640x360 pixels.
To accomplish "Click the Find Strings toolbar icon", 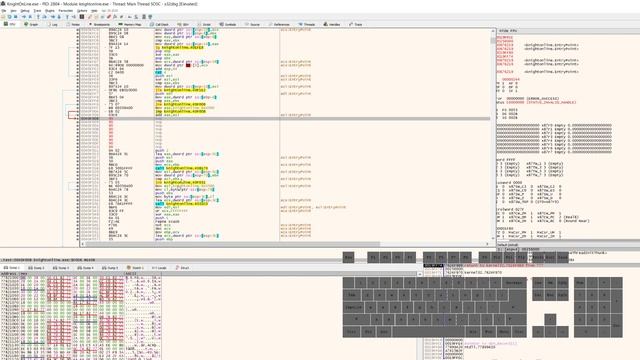I will pyautogui.click(x=130, y=17).
